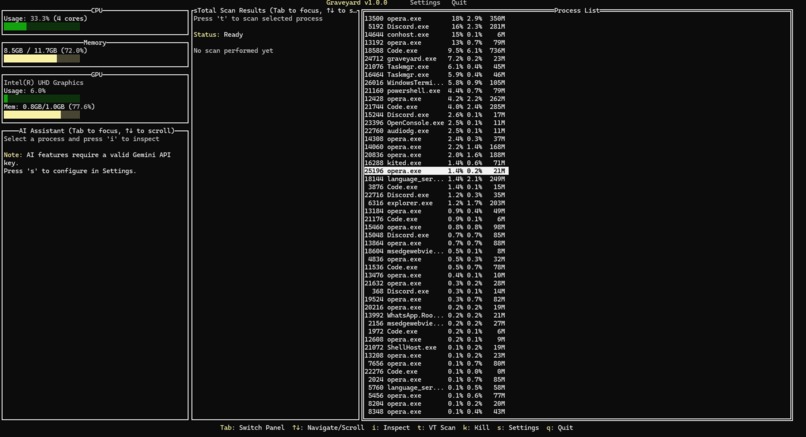This screenshot has height=437, width=806.
Task: Select Quit in the top menu bar
Action: pyautogui.click(x=459, y=3)
